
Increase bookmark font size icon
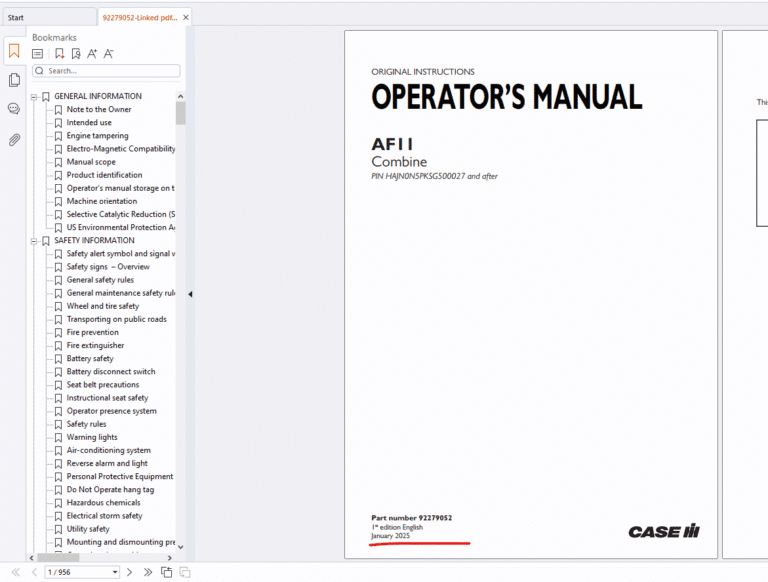coord(92,54)
